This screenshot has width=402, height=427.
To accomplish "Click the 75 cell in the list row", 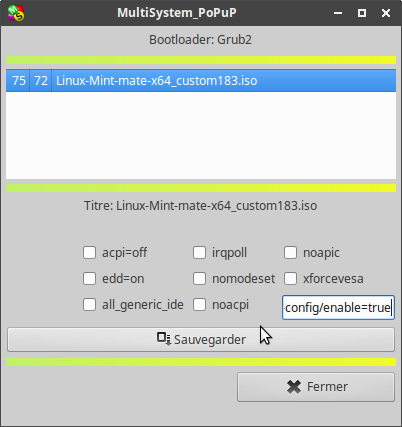I will (19, 81).
